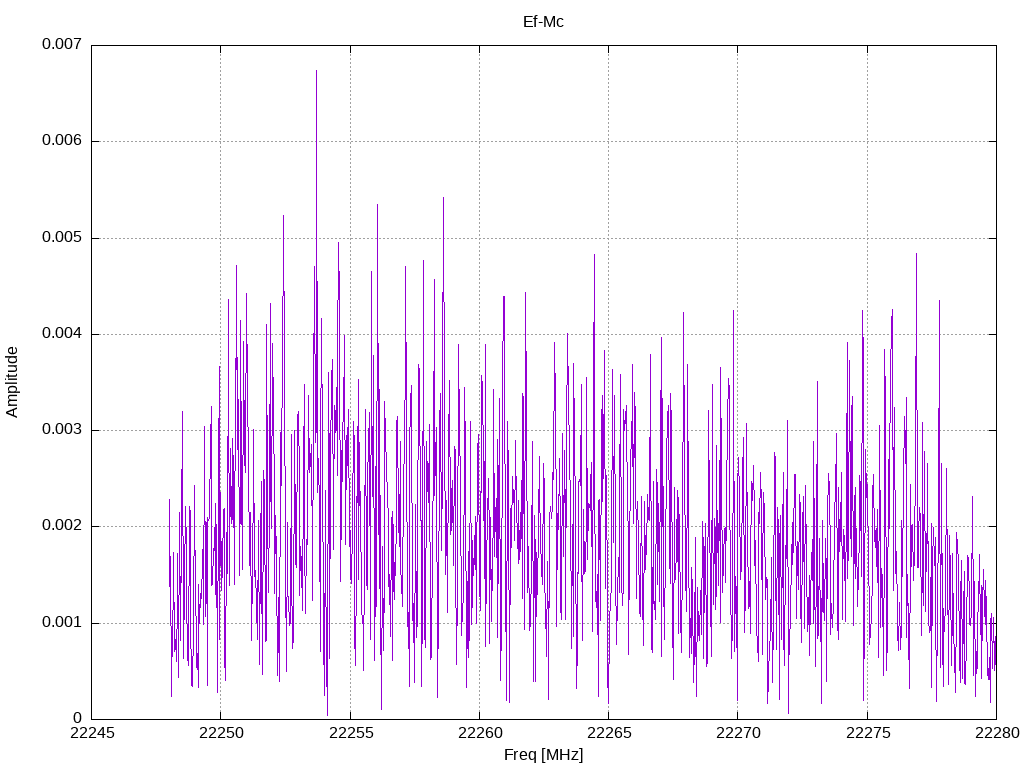This screenshot has width=1024, height=768.
Task: Click the x-axis tick label 22255
Action: [x=351, y=733]
